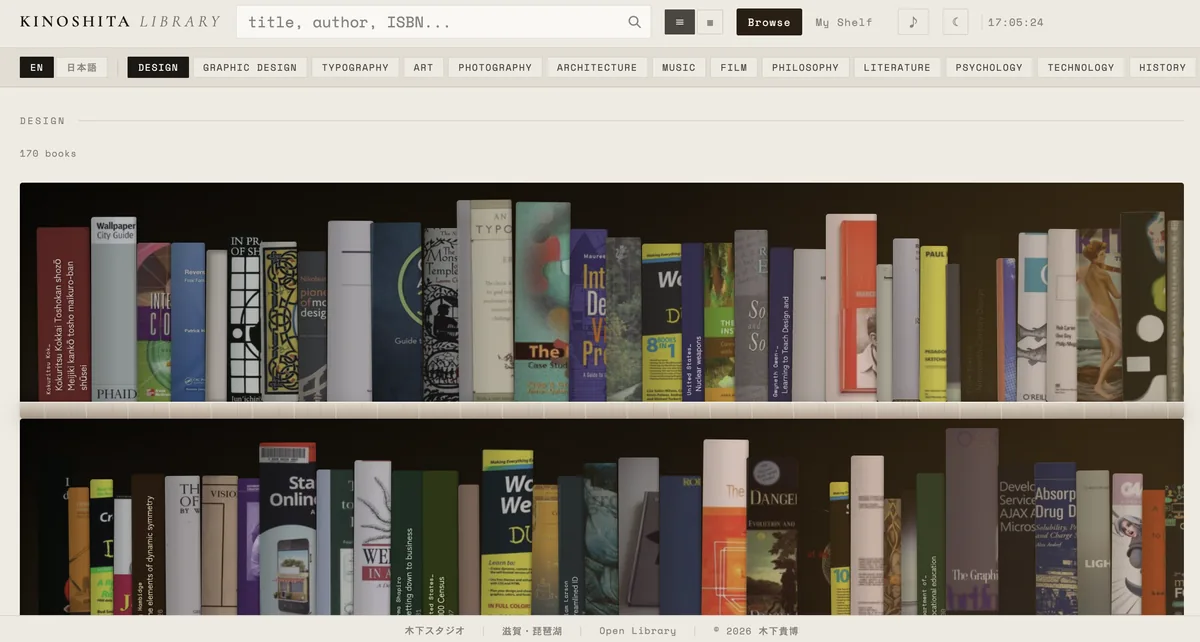Viewport: 1200px width, 642px height.
Task: Switch to list view icon
Action: [680, 22]
